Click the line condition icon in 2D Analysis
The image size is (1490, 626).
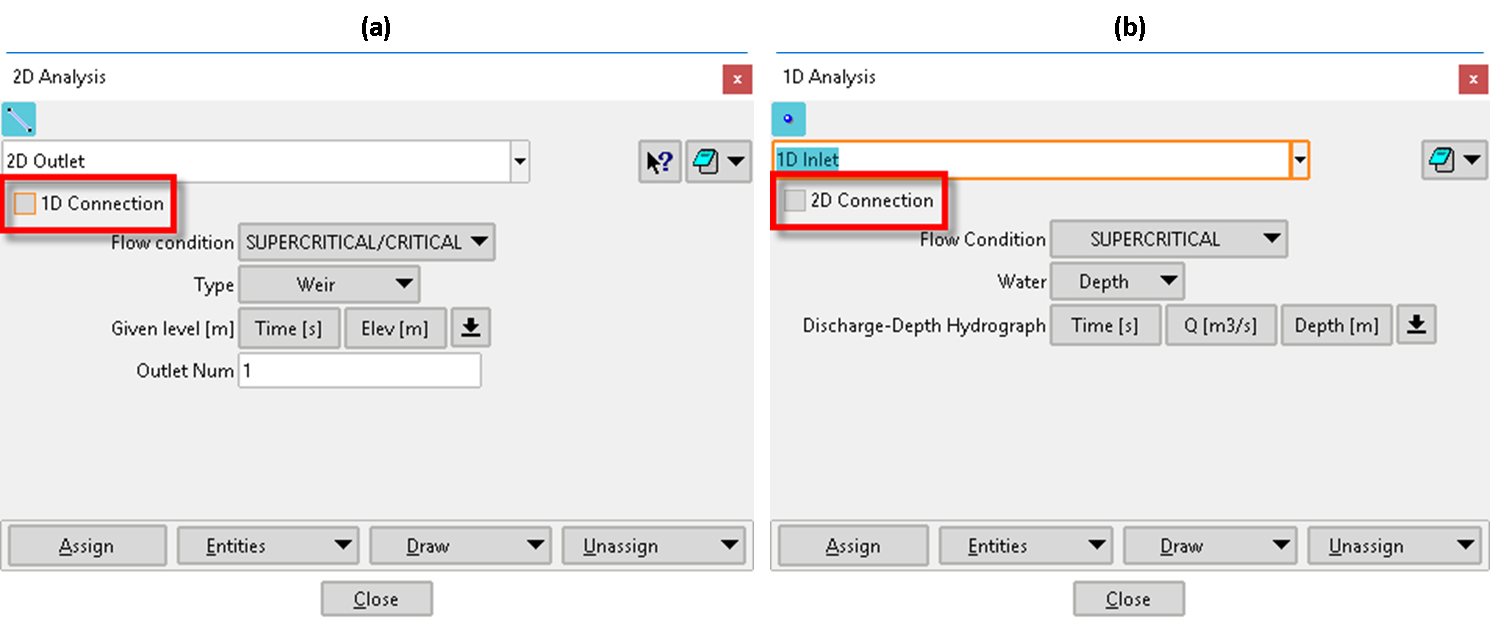(19, 120)
